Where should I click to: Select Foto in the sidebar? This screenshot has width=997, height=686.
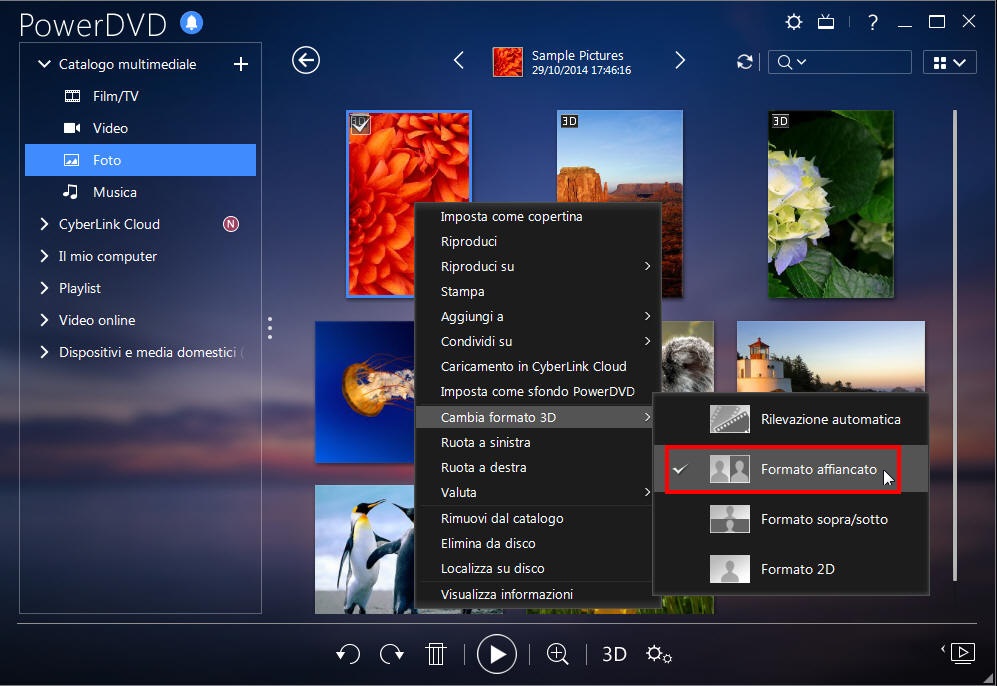click(141, 160)
